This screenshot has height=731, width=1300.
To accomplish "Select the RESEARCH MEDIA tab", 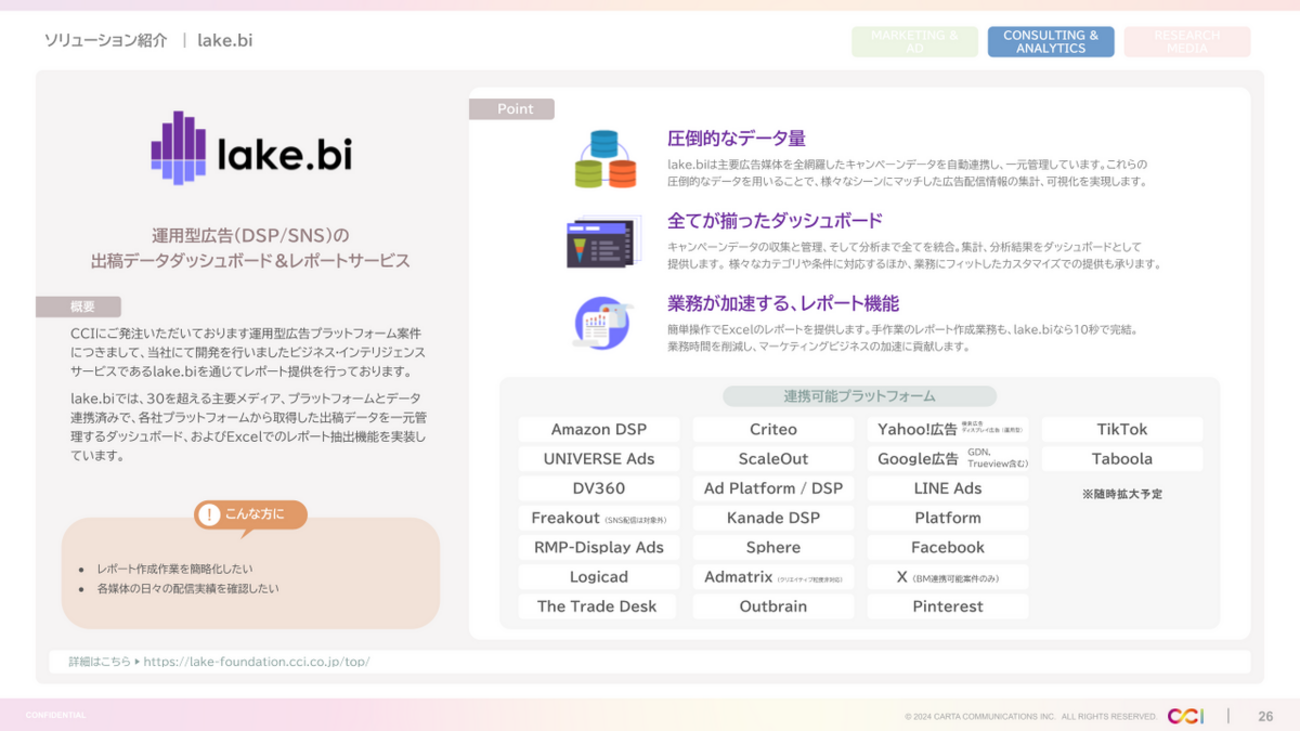I will click(1187, 42).
